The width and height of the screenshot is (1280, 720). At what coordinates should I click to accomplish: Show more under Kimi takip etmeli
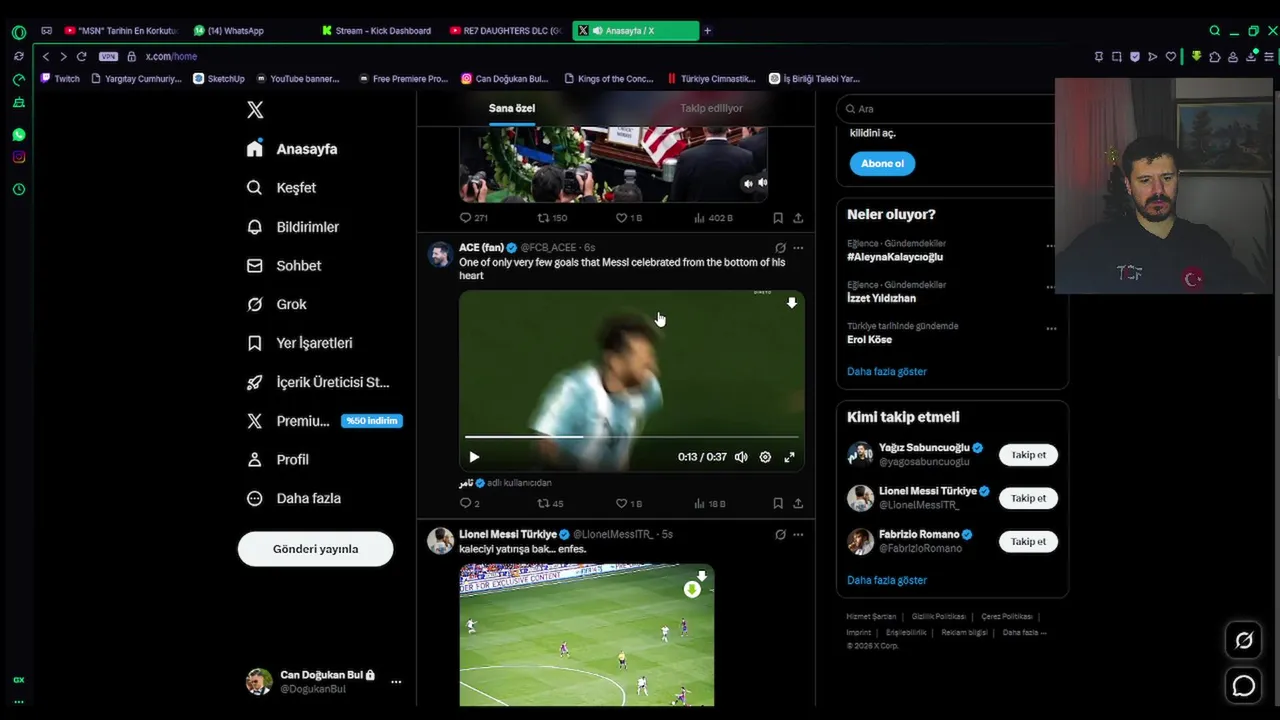[887, 580]
